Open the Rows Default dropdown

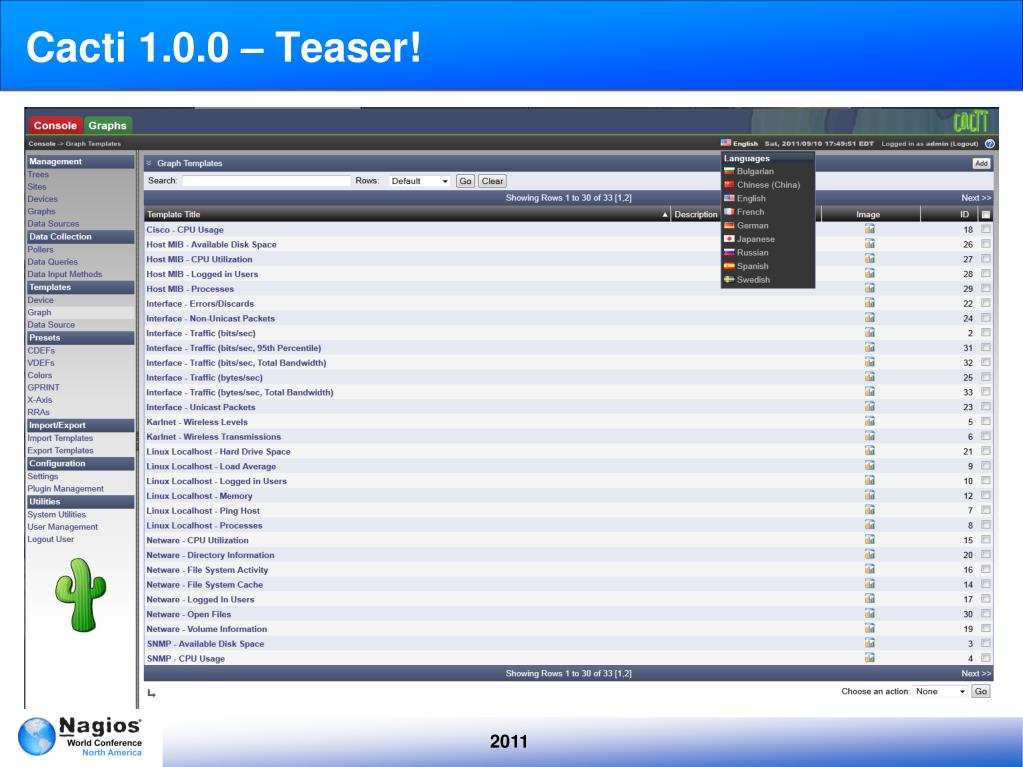pyautogui.click(x=419, y=181)
